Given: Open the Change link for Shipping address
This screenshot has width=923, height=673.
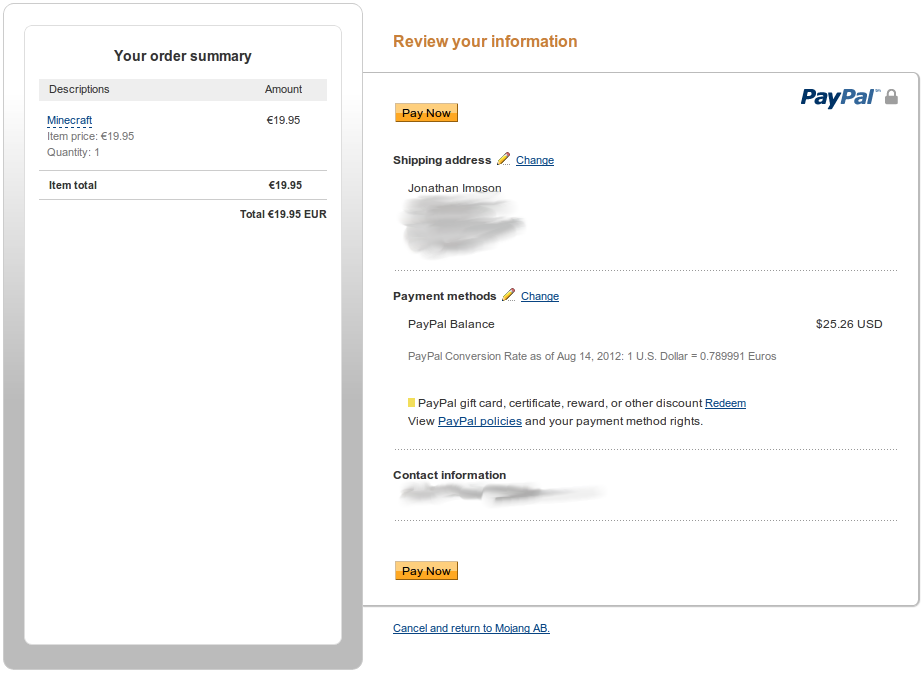Looking at the screenshot, I should (535, 160).
